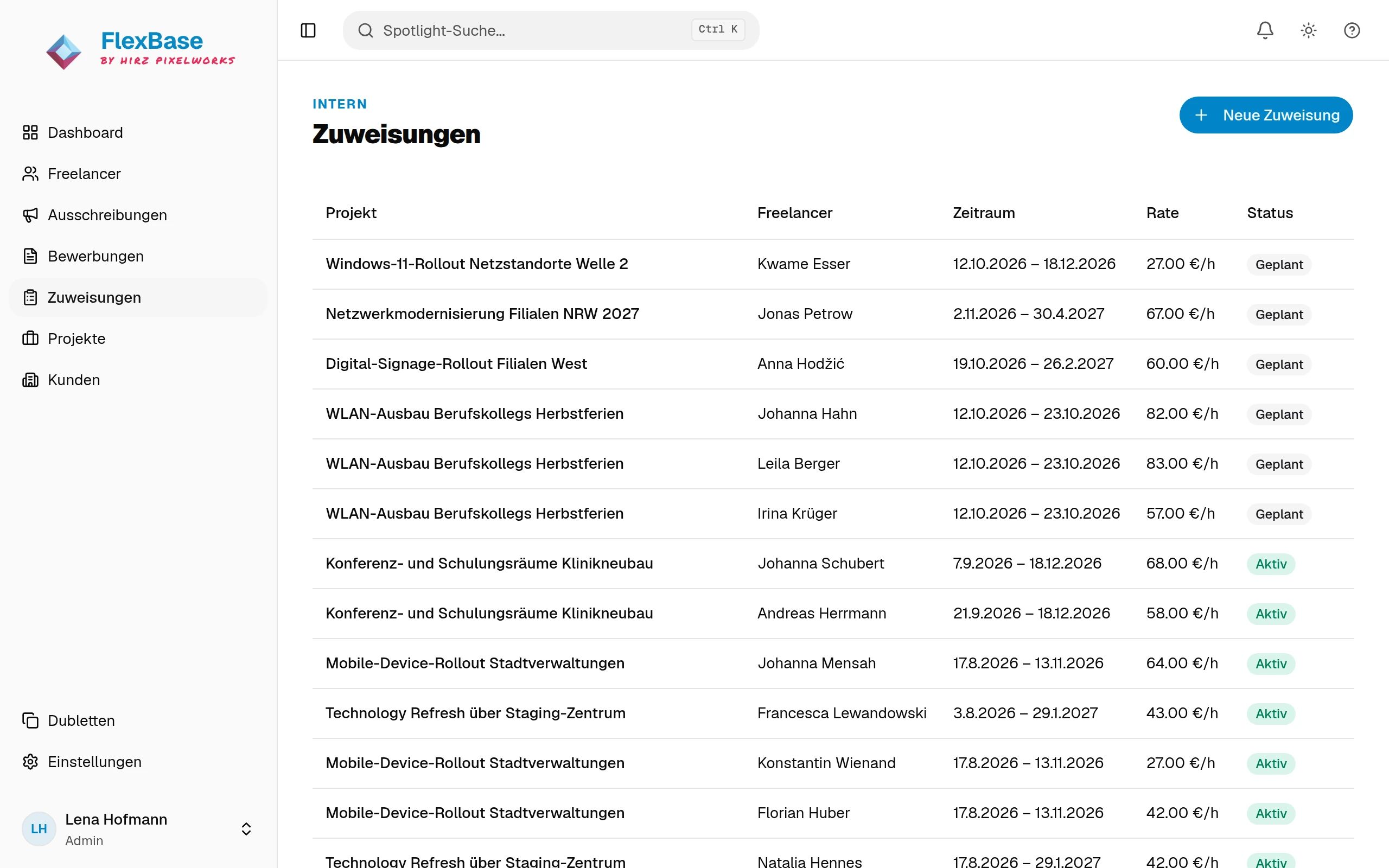Open Kunden link in sidebar
Screen dimensions: 1389x868
(x=138, y=380)
